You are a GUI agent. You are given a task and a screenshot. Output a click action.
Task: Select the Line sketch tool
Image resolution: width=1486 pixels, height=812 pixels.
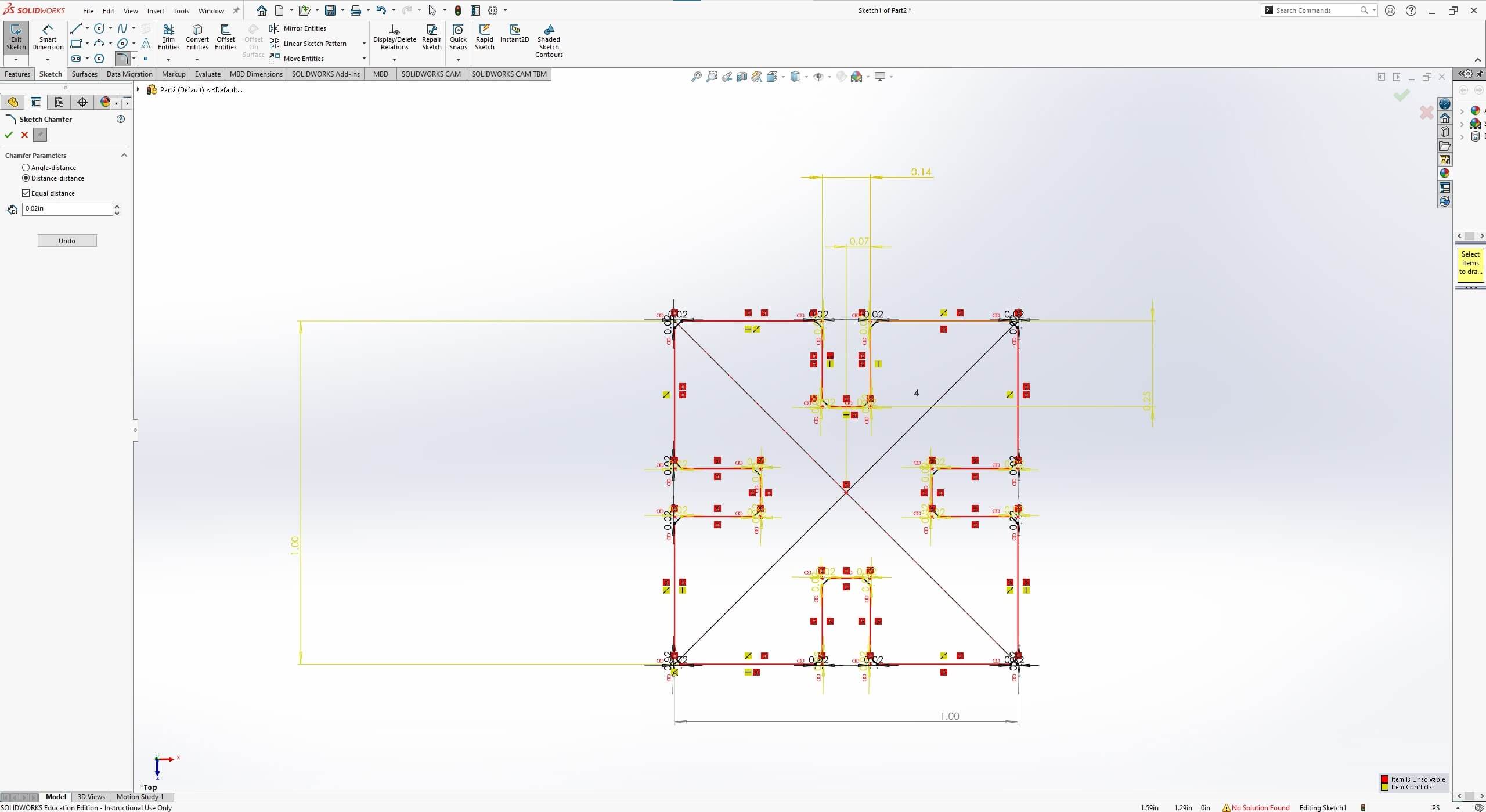click(75, 28)
